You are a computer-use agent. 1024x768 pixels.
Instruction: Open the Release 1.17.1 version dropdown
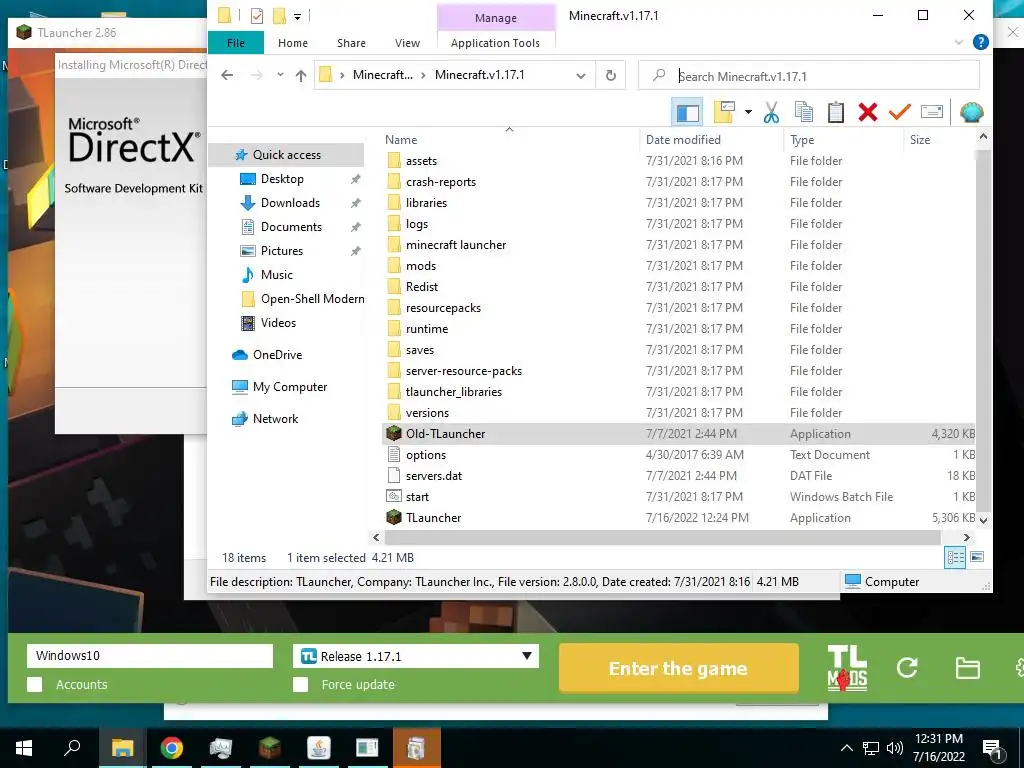click(416, 656)
